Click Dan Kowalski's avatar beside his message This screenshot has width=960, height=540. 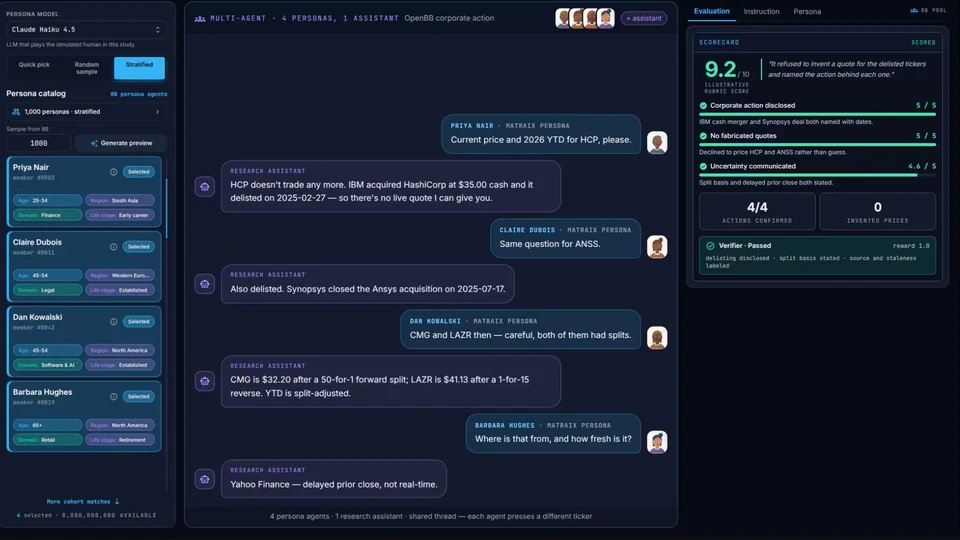(x=657, y=338)
